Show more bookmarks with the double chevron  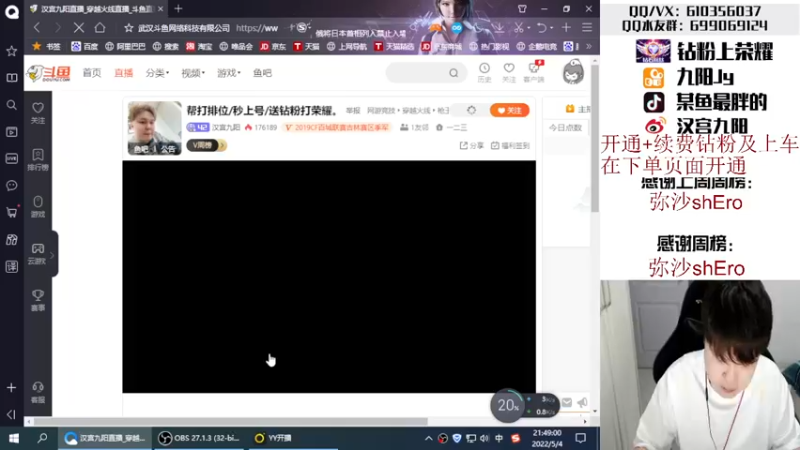pos(589,46)
